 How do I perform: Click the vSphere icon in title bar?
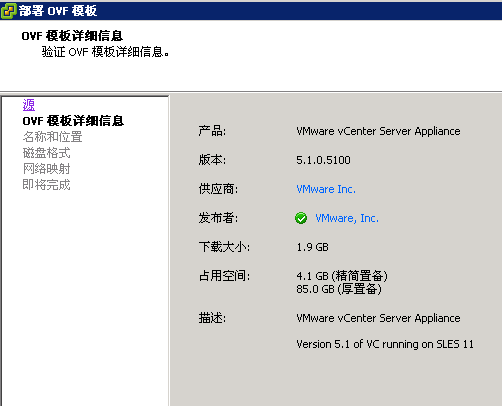8,11
